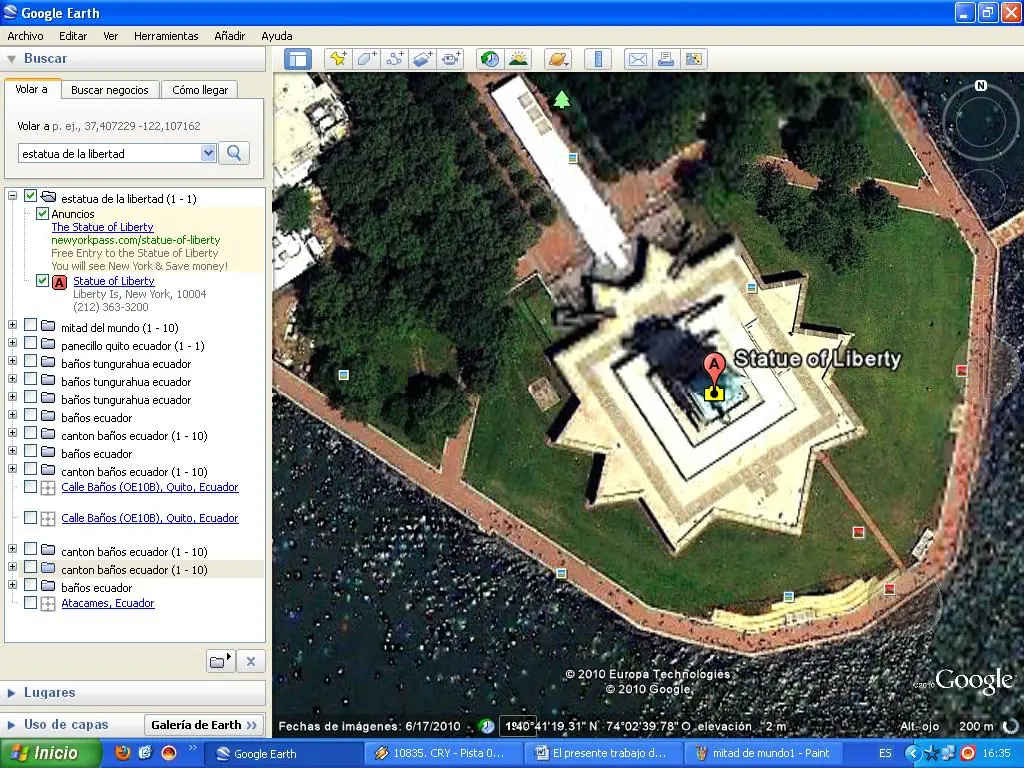
Task: Open the Atacames, Ecuador link
Action: (x=108, y=603)
